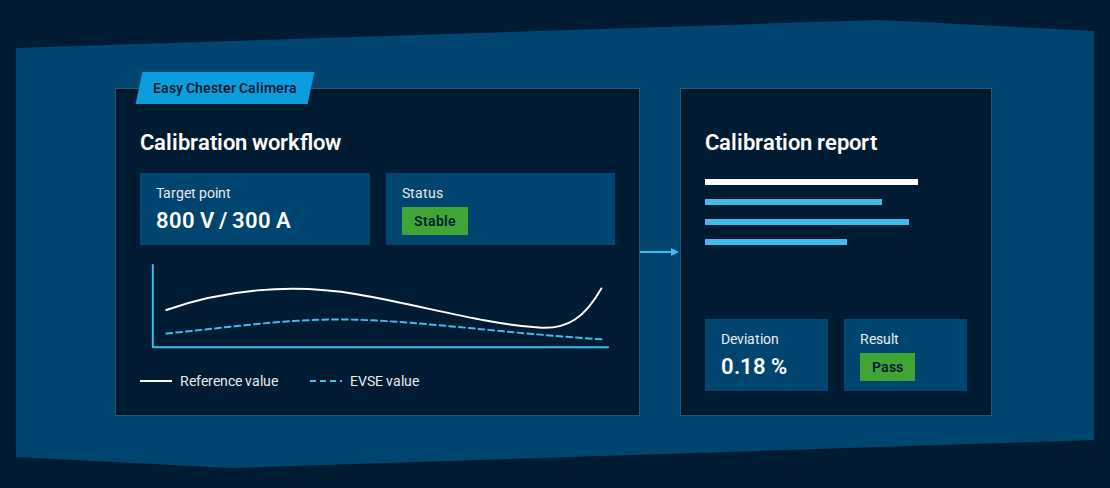This screenshot has height=488, width=1110.
Task: Click the green Stable status badge
Action: click(435, 221)
